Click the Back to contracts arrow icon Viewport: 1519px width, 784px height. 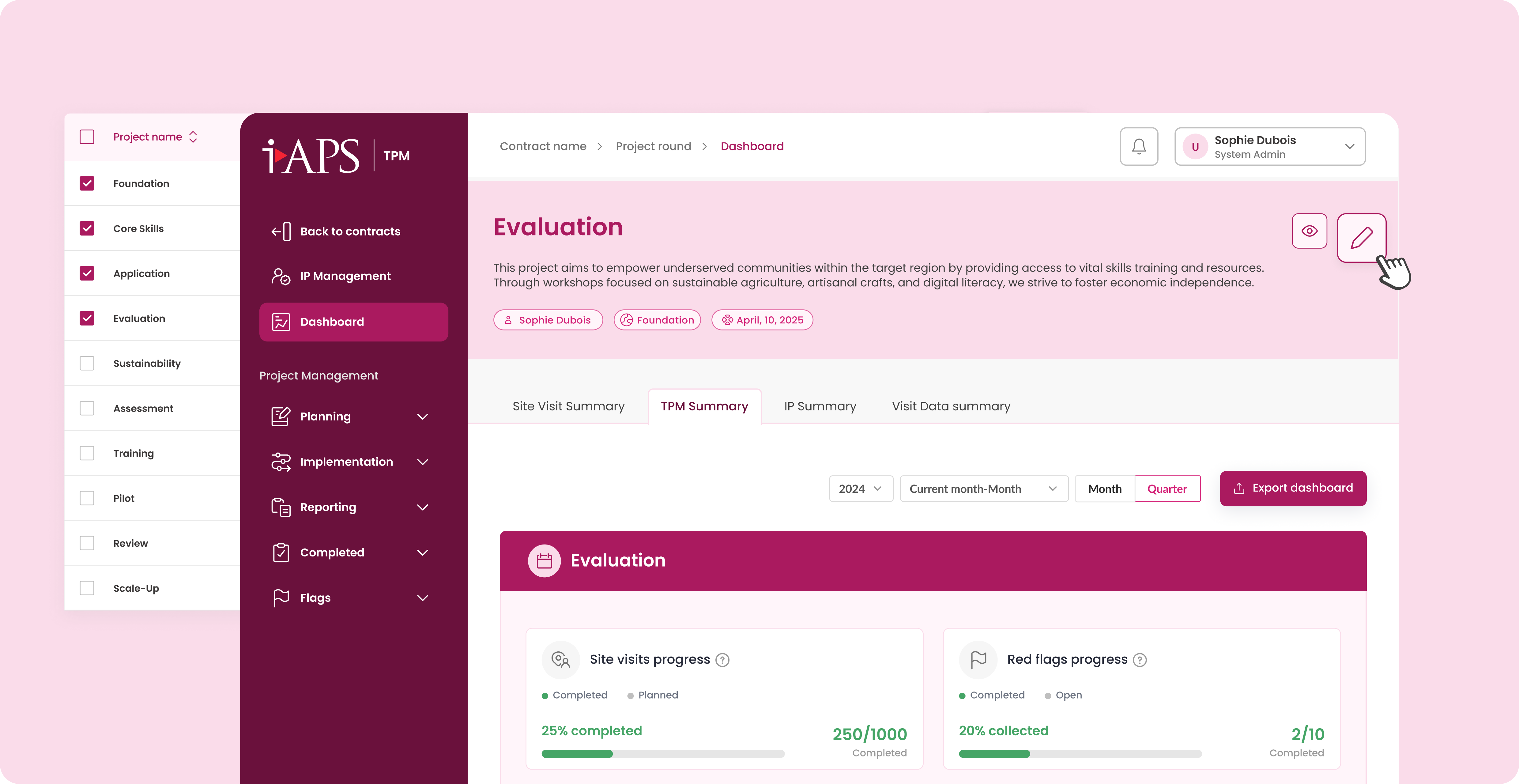tap(281, 232)
